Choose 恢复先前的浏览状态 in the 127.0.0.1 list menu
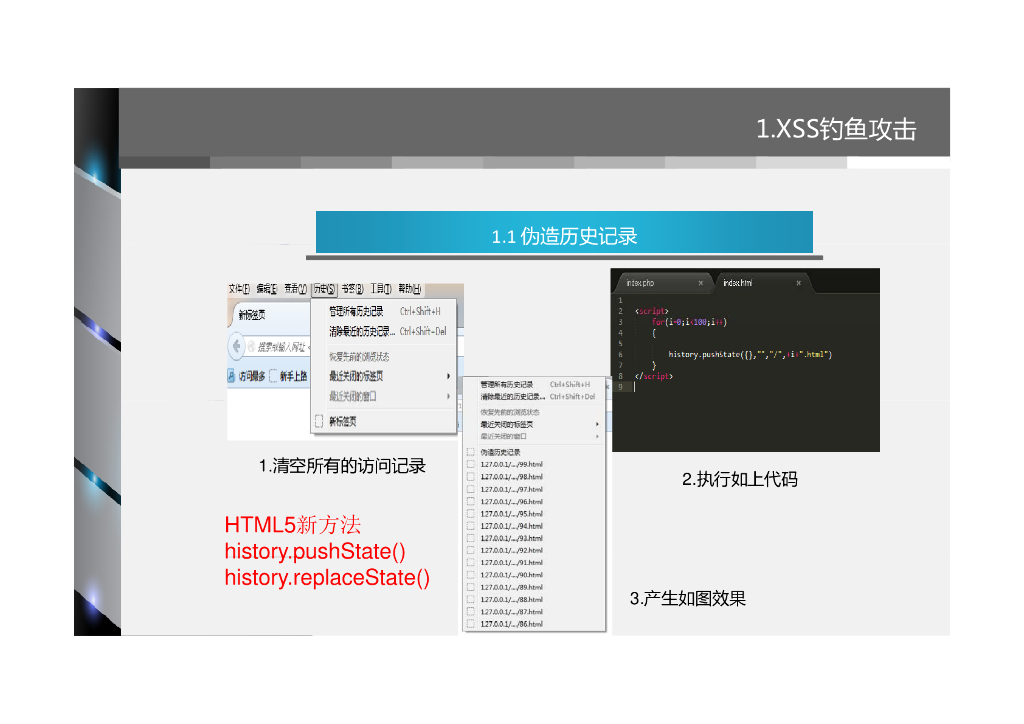Image resolution: width=1024 pixels, height=724 pixels. (536, 412)
